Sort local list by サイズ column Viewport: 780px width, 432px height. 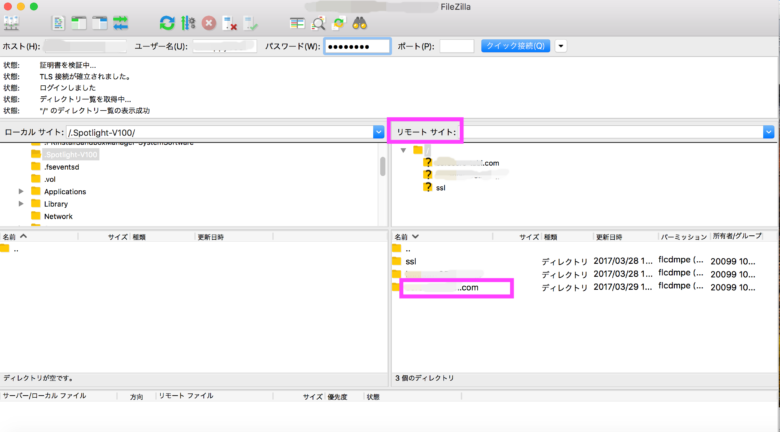point(103,237)
